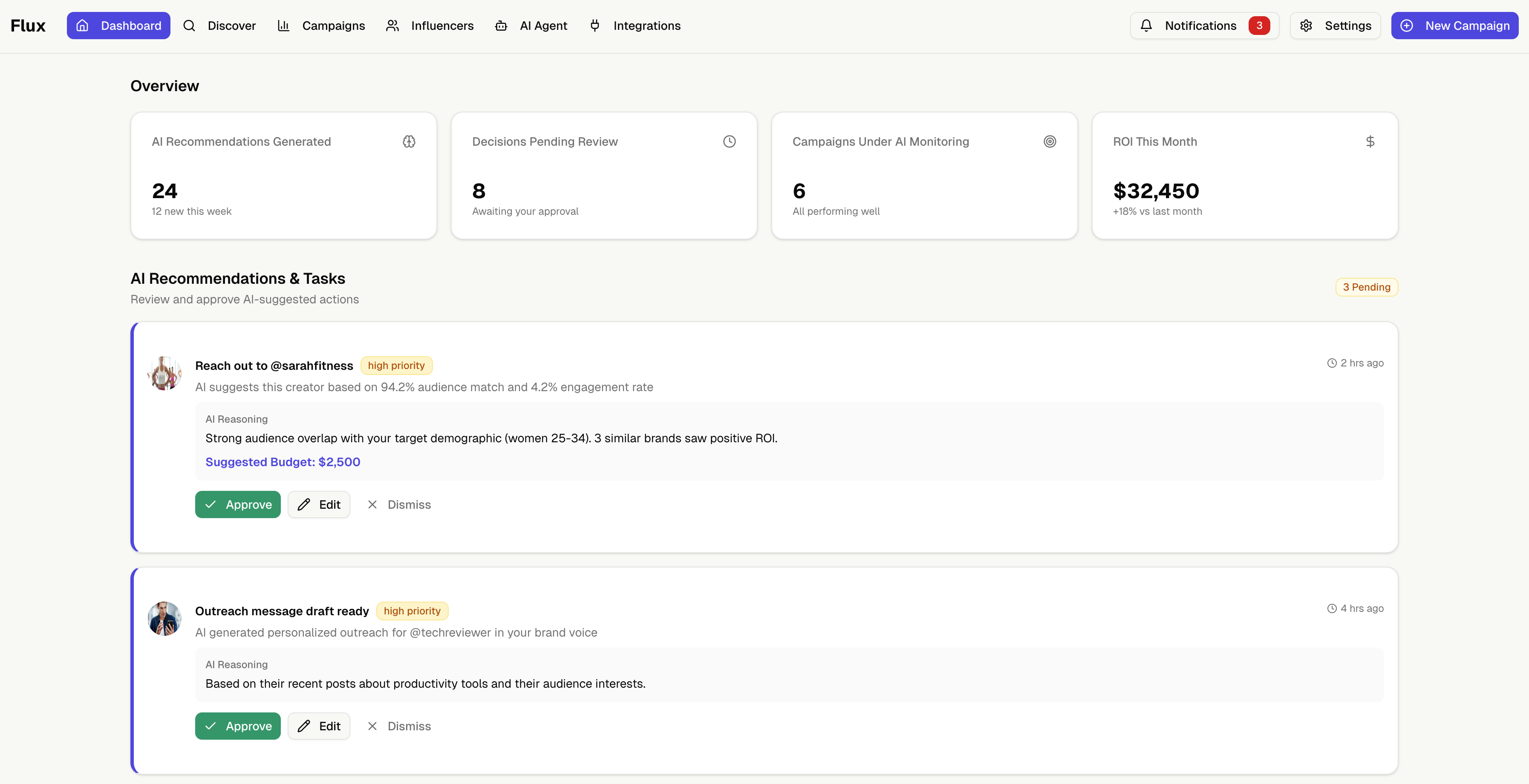
Task: Open the Flux home logo
Action: point(28,26)
